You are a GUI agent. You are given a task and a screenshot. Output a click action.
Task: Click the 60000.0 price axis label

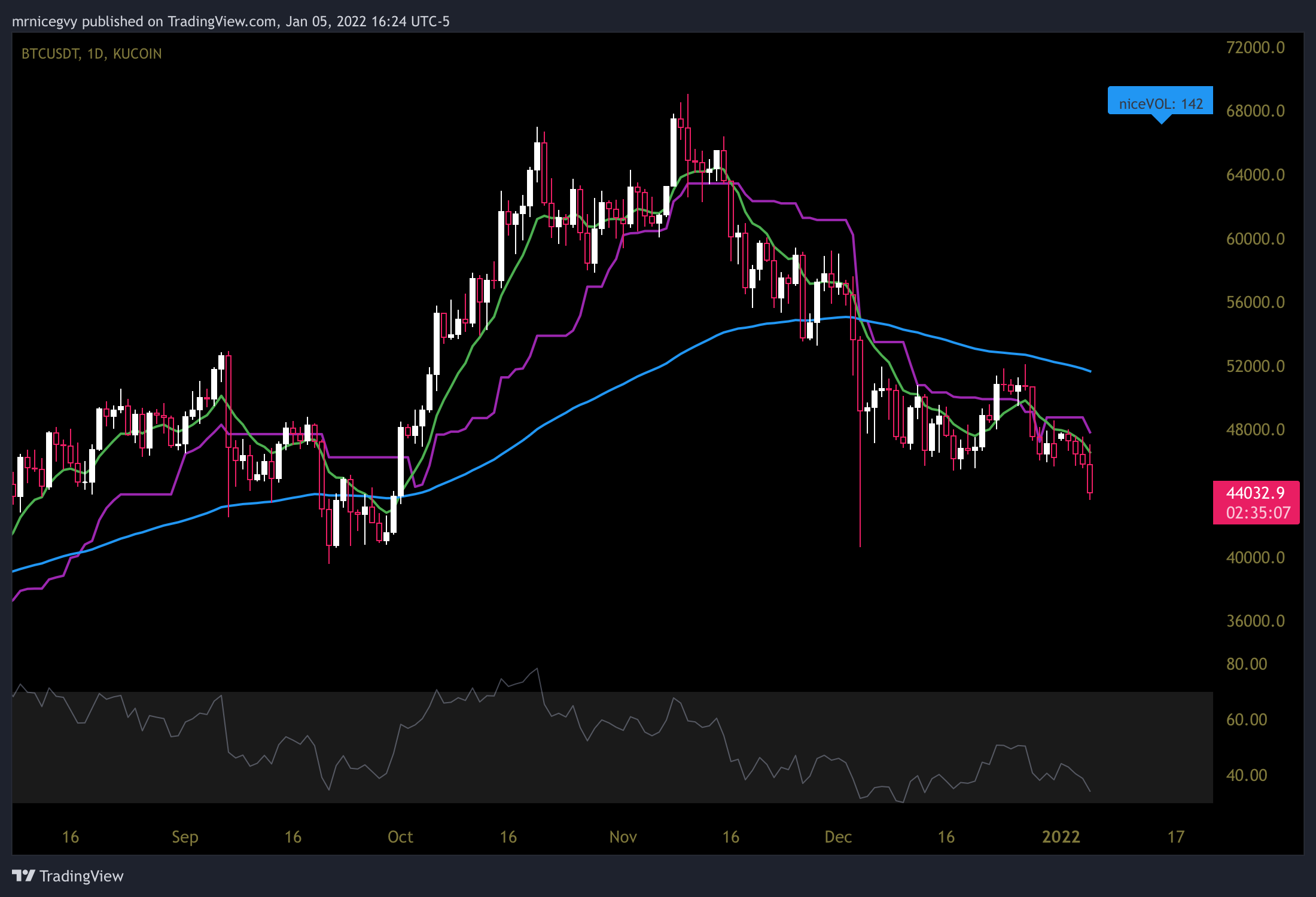pos(1256,239)
